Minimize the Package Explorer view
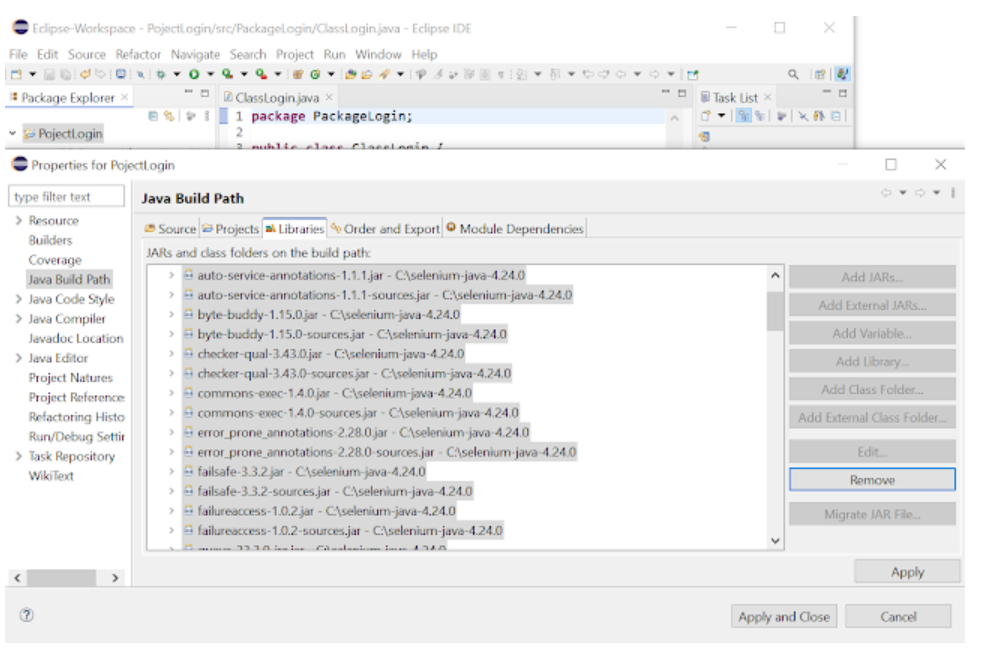This screenshot has width=985, height=657. pyautogui.click(x=188, y=92)
